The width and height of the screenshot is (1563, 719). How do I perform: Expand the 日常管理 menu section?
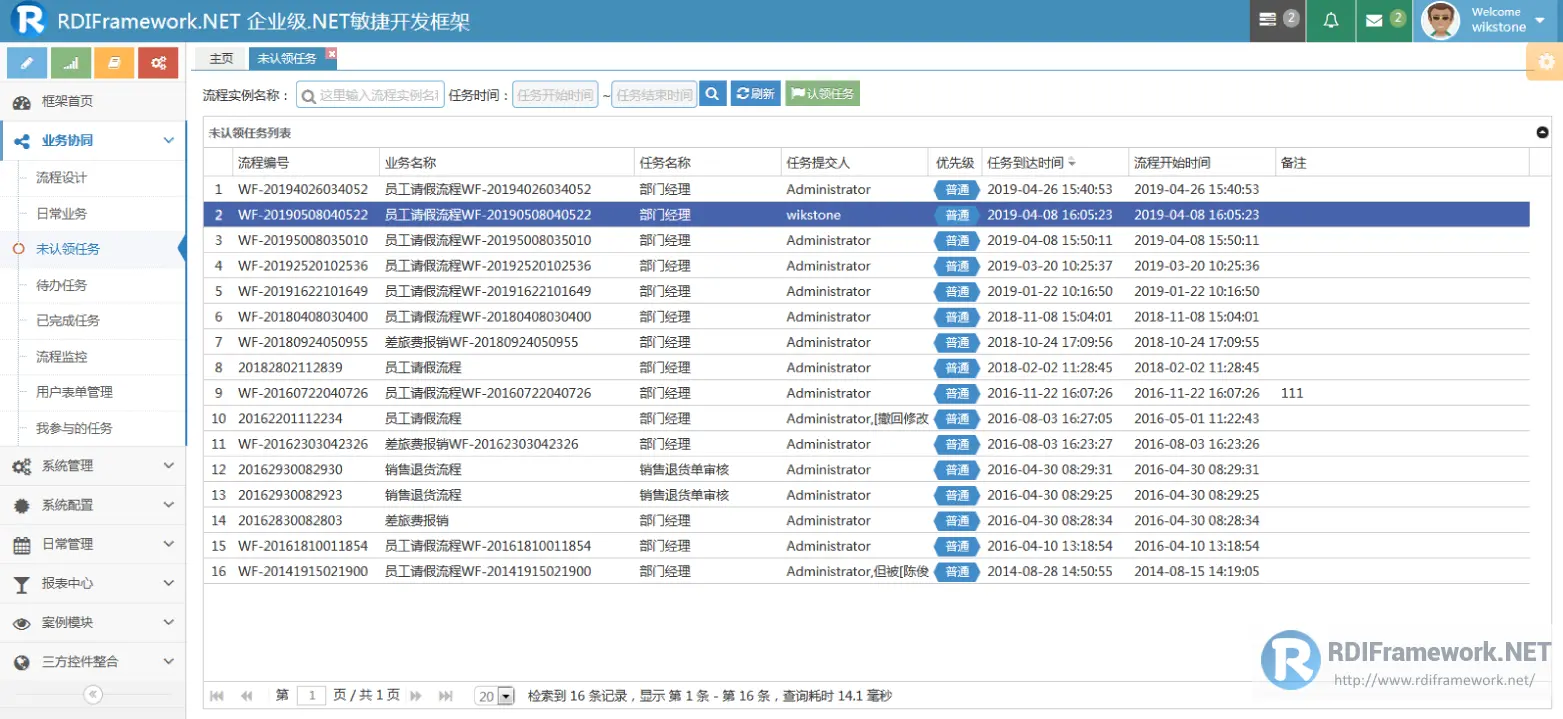point(93,544)
